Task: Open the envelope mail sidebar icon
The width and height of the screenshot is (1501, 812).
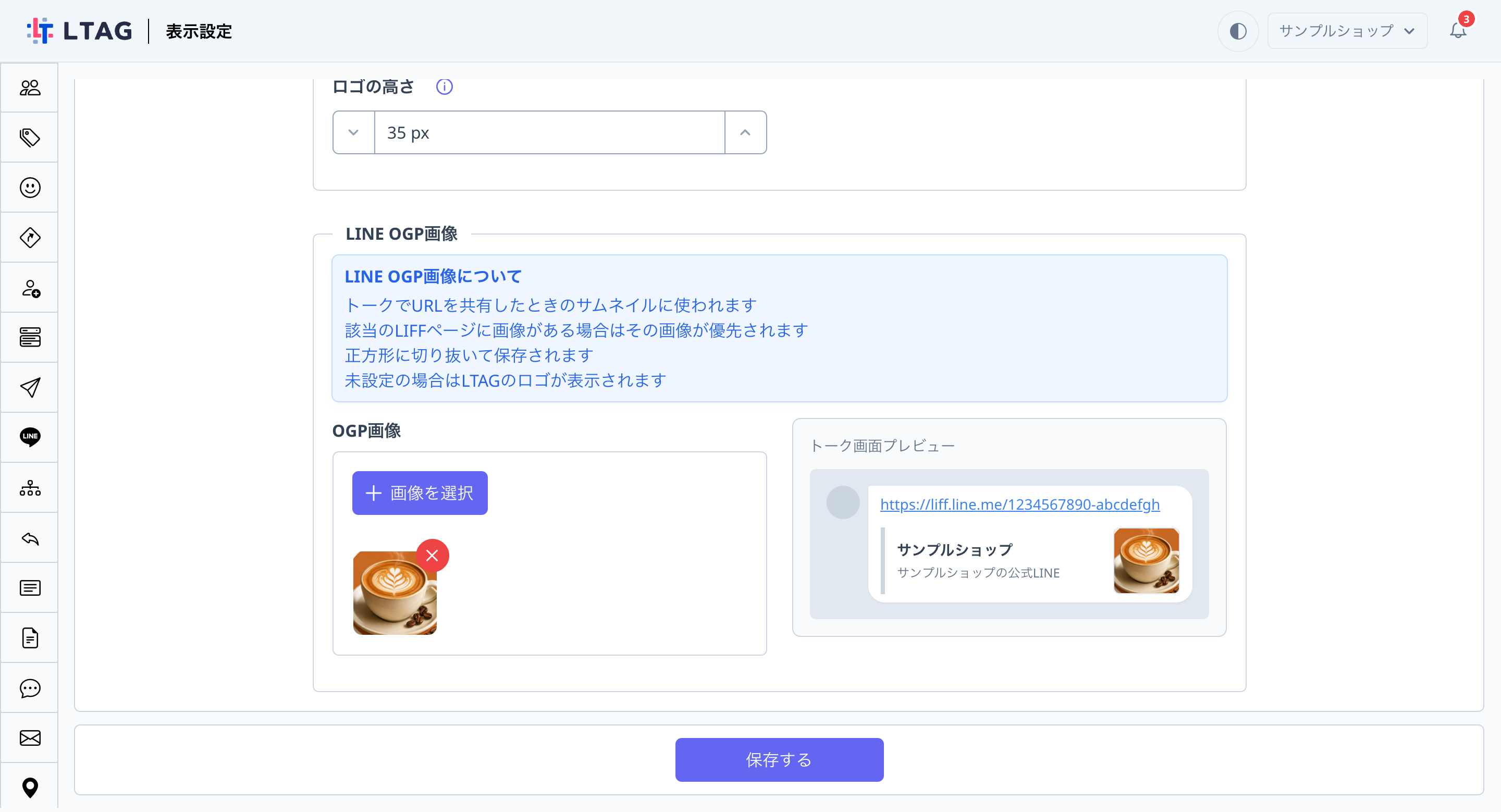Action: tap(30, 738)
